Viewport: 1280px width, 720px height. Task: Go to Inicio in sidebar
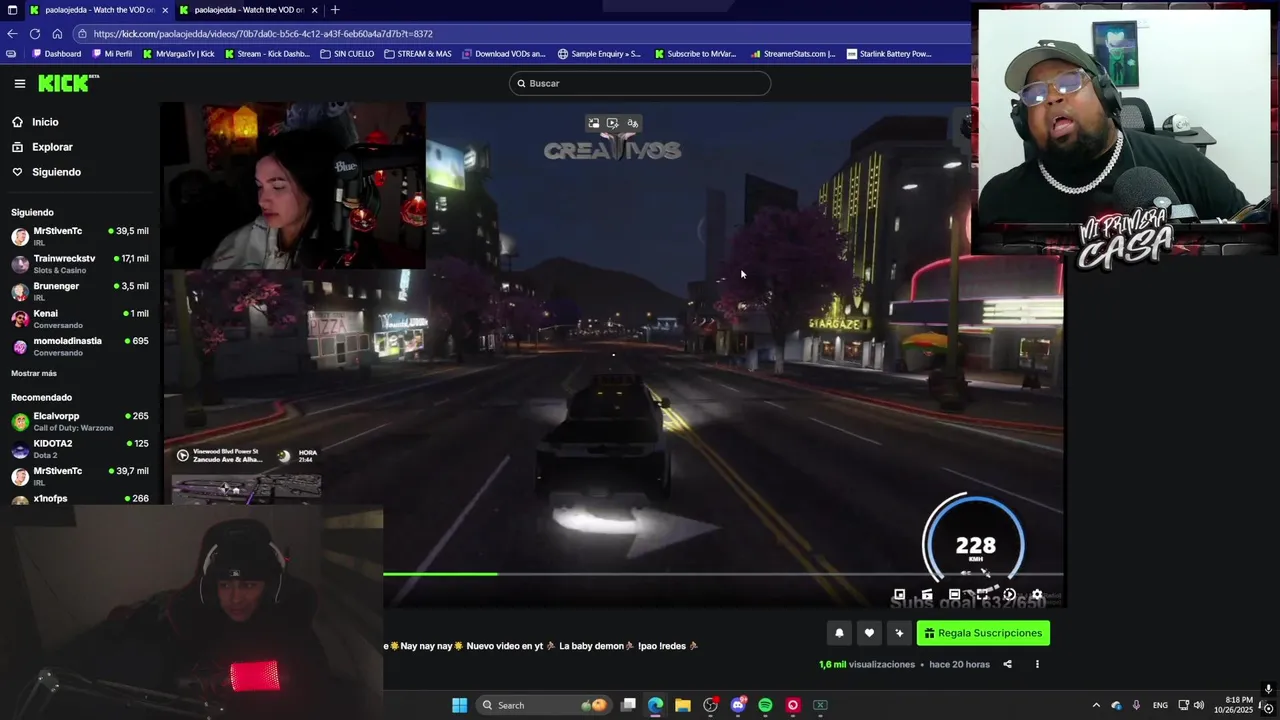coord(45,122)
